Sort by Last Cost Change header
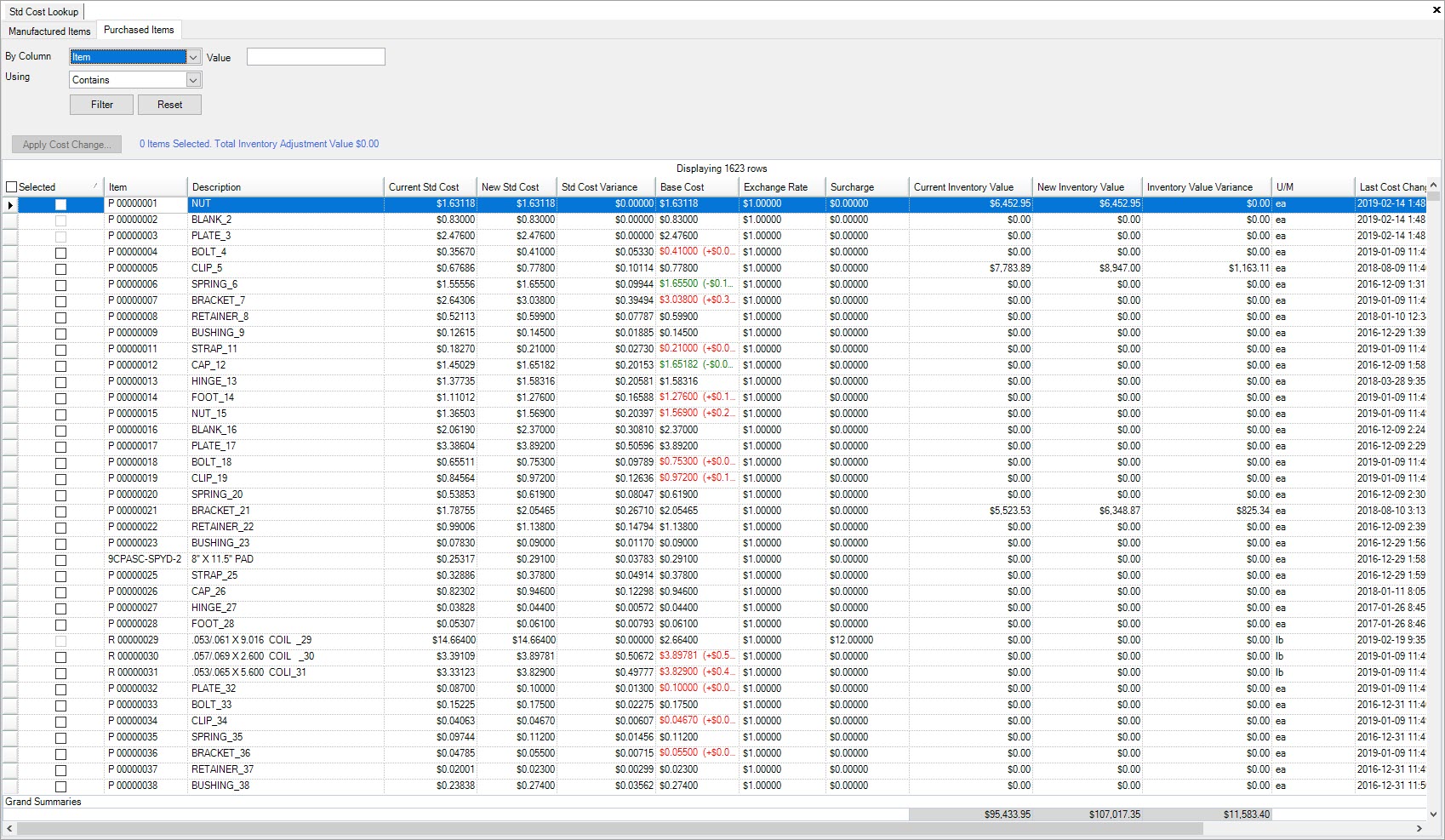This screenshot has width=1445, height=840. 1391,187
